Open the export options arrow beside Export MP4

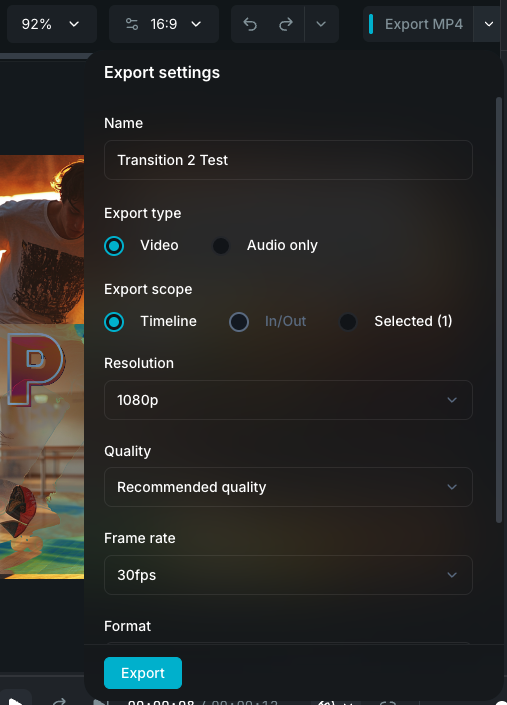point(489,24)
